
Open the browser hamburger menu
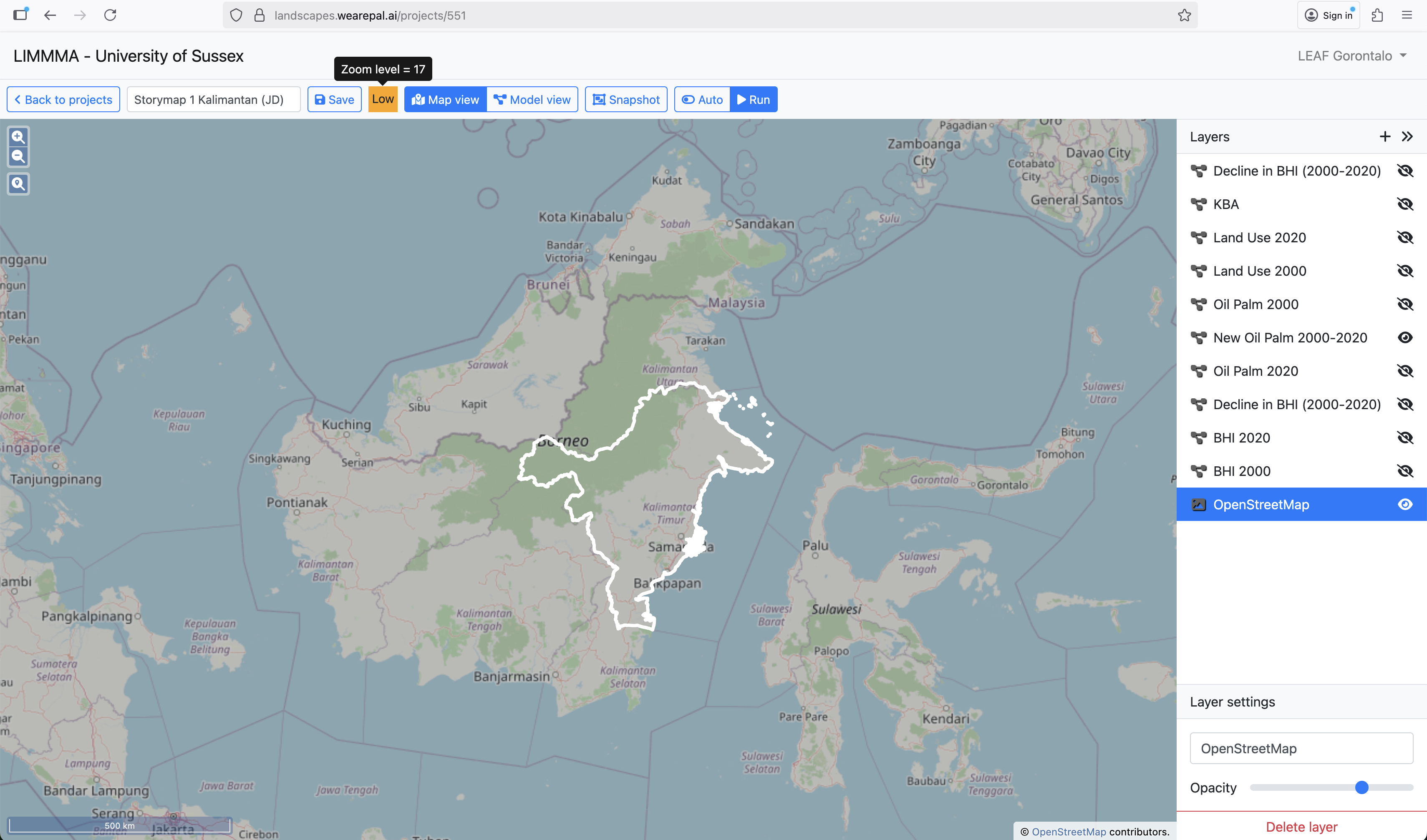click(x=1407, y=15)
